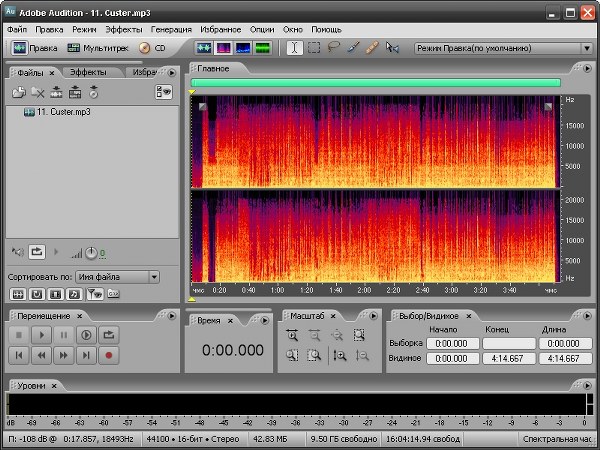The image size is (600, 450).
Task: Switch to the Эффекты tab
Action: 88,72
